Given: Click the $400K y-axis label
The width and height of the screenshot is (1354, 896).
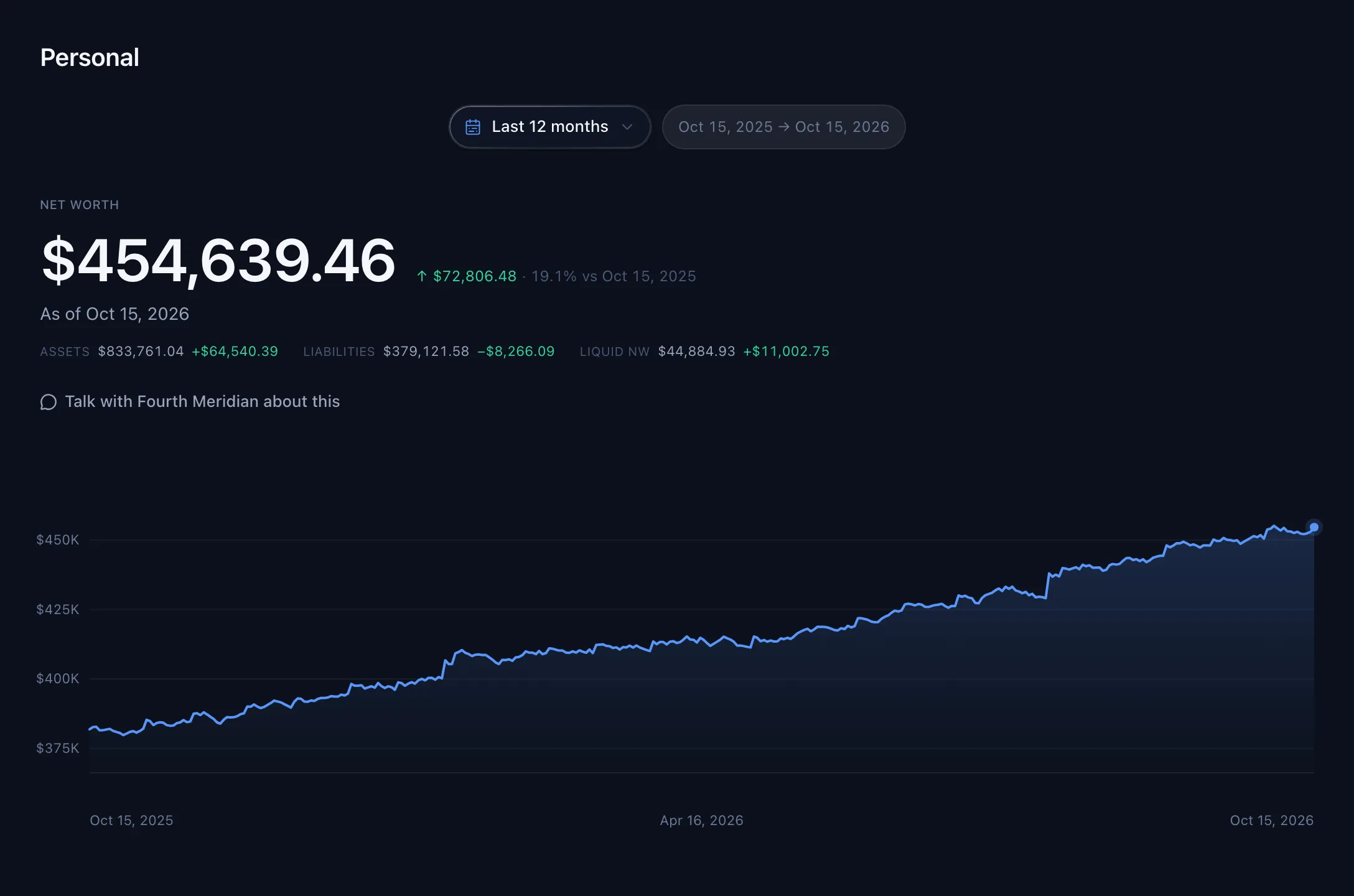Looking at the screenshot, I should coord(58,679).
